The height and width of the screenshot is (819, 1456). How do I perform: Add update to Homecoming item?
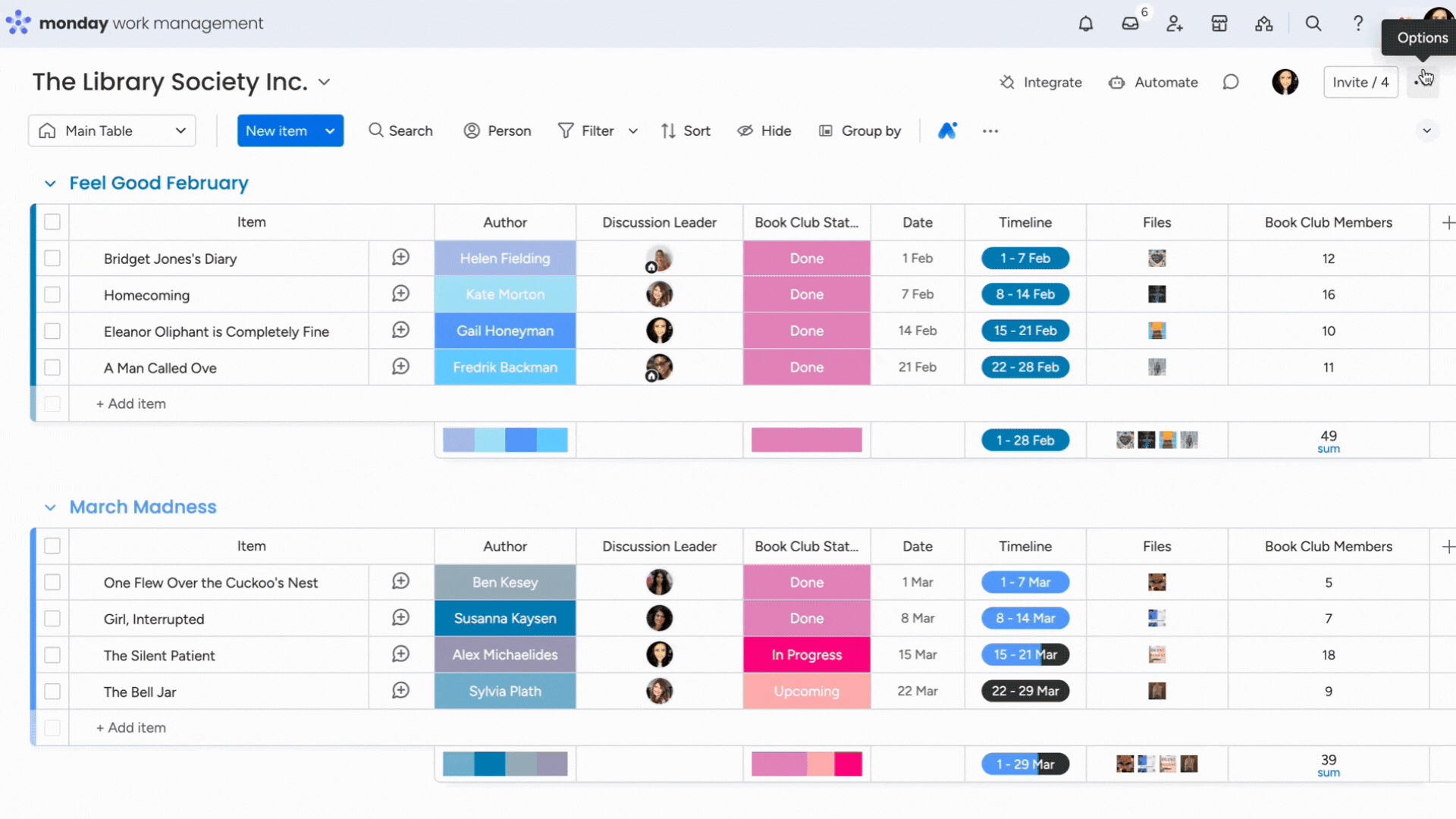(x=400, y=294)
